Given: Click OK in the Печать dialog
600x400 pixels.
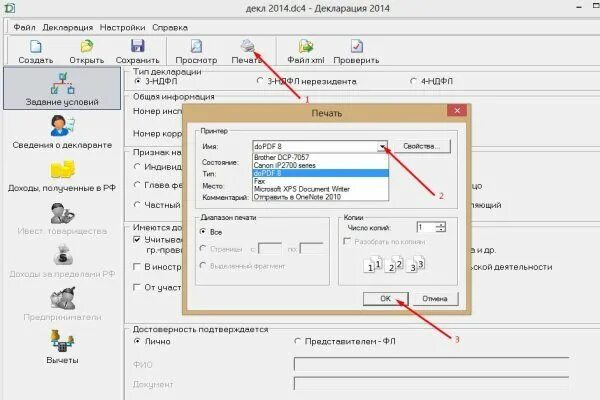Looking at the screenshot, I should click(385, 299).
